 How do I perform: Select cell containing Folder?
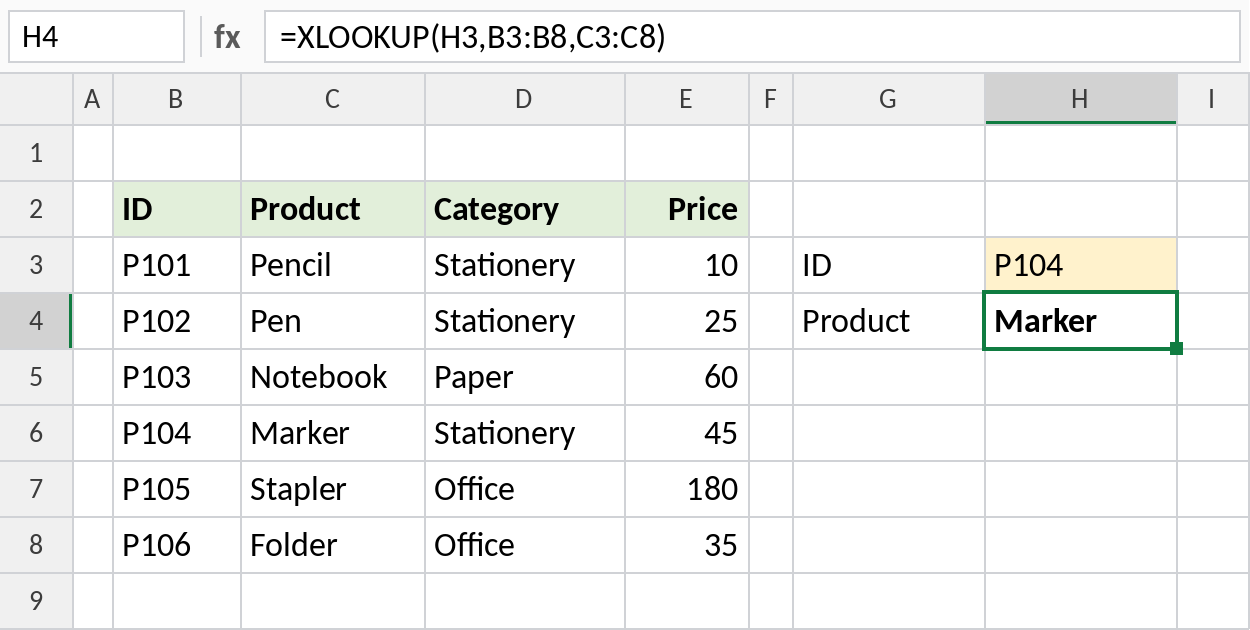coord(333,545)
